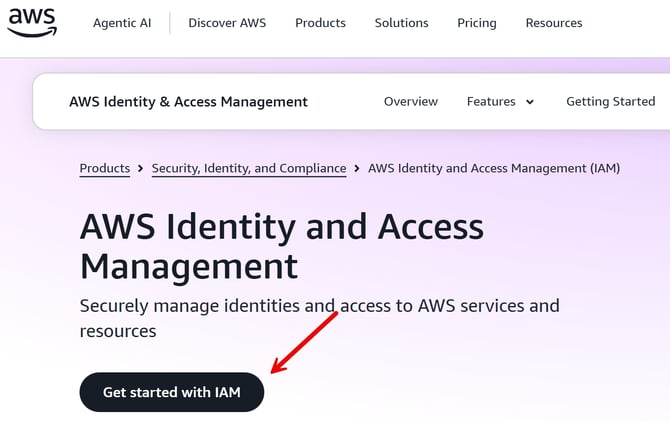Expand the Features dropdown

pos(500,102)
